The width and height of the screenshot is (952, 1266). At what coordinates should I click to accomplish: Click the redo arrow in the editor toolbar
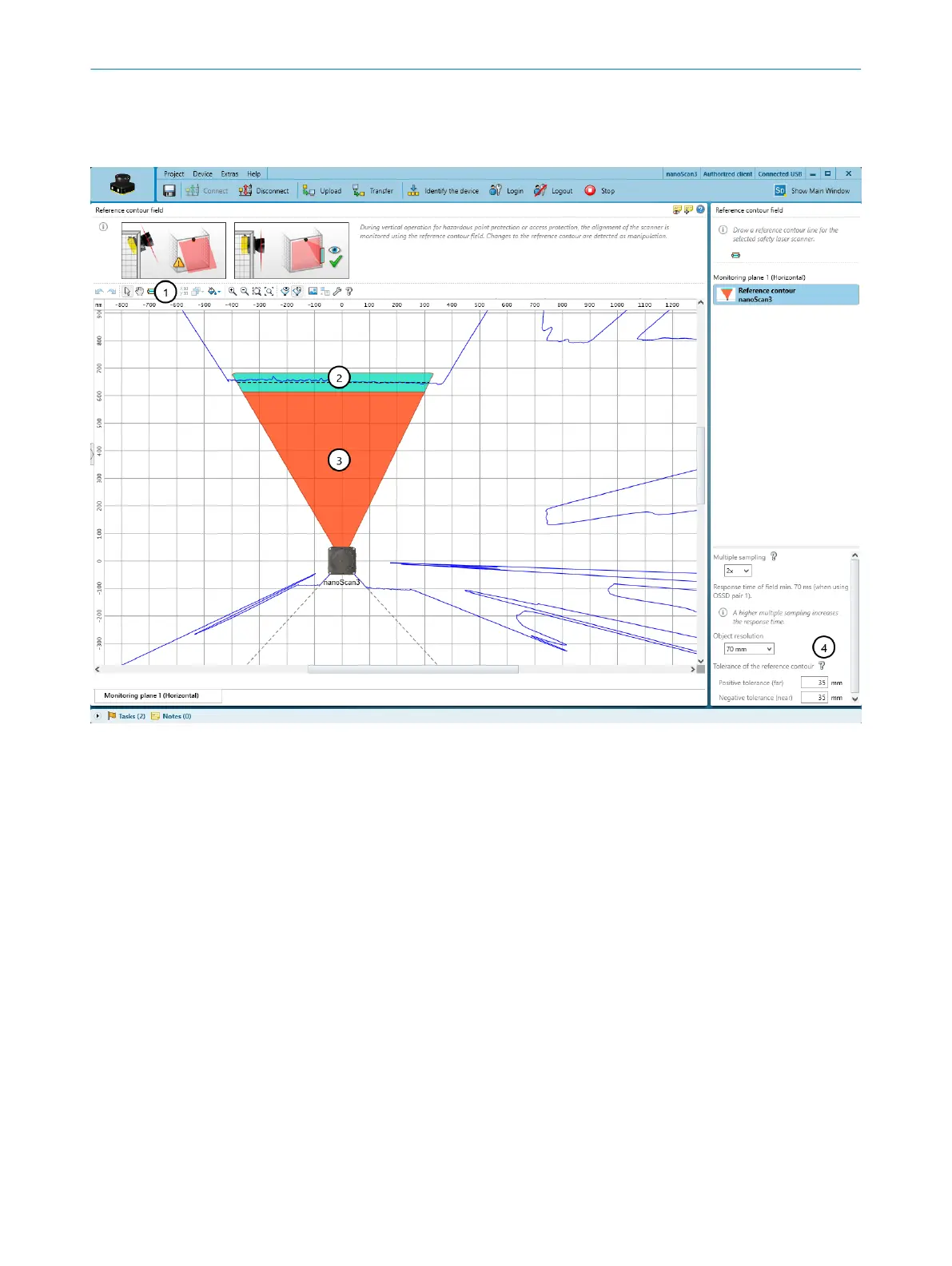tap(112, 292)
